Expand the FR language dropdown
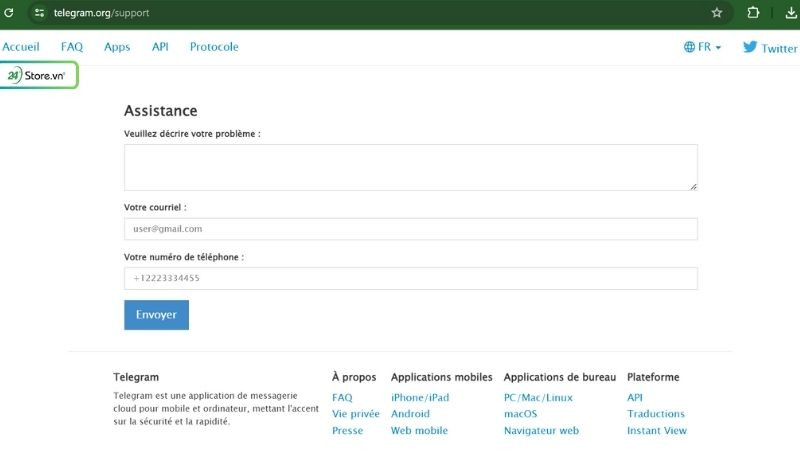Screen dimensions: 800x457 point(703,47)
